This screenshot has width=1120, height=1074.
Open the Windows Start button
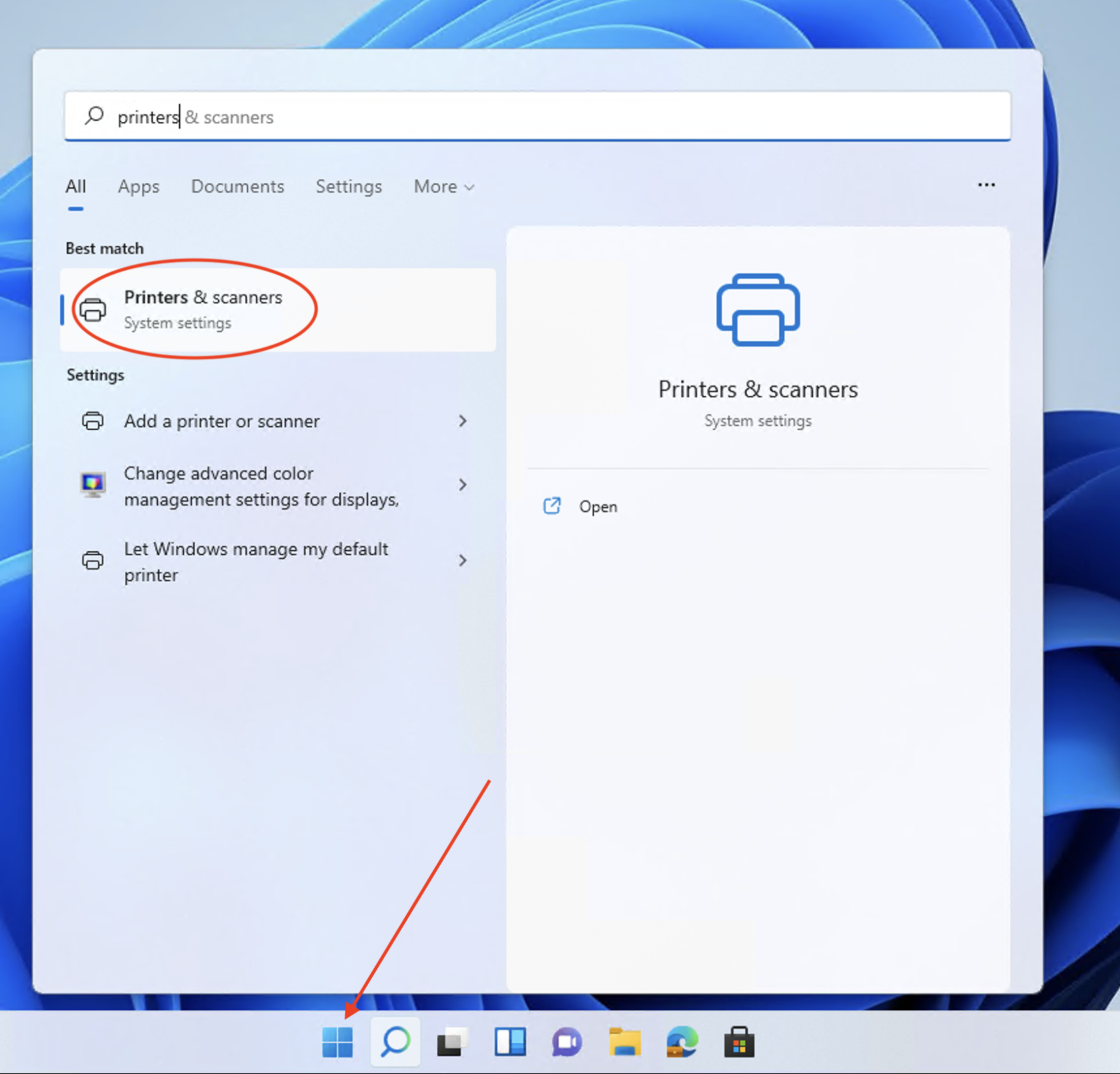click(x=337, y=1041)
